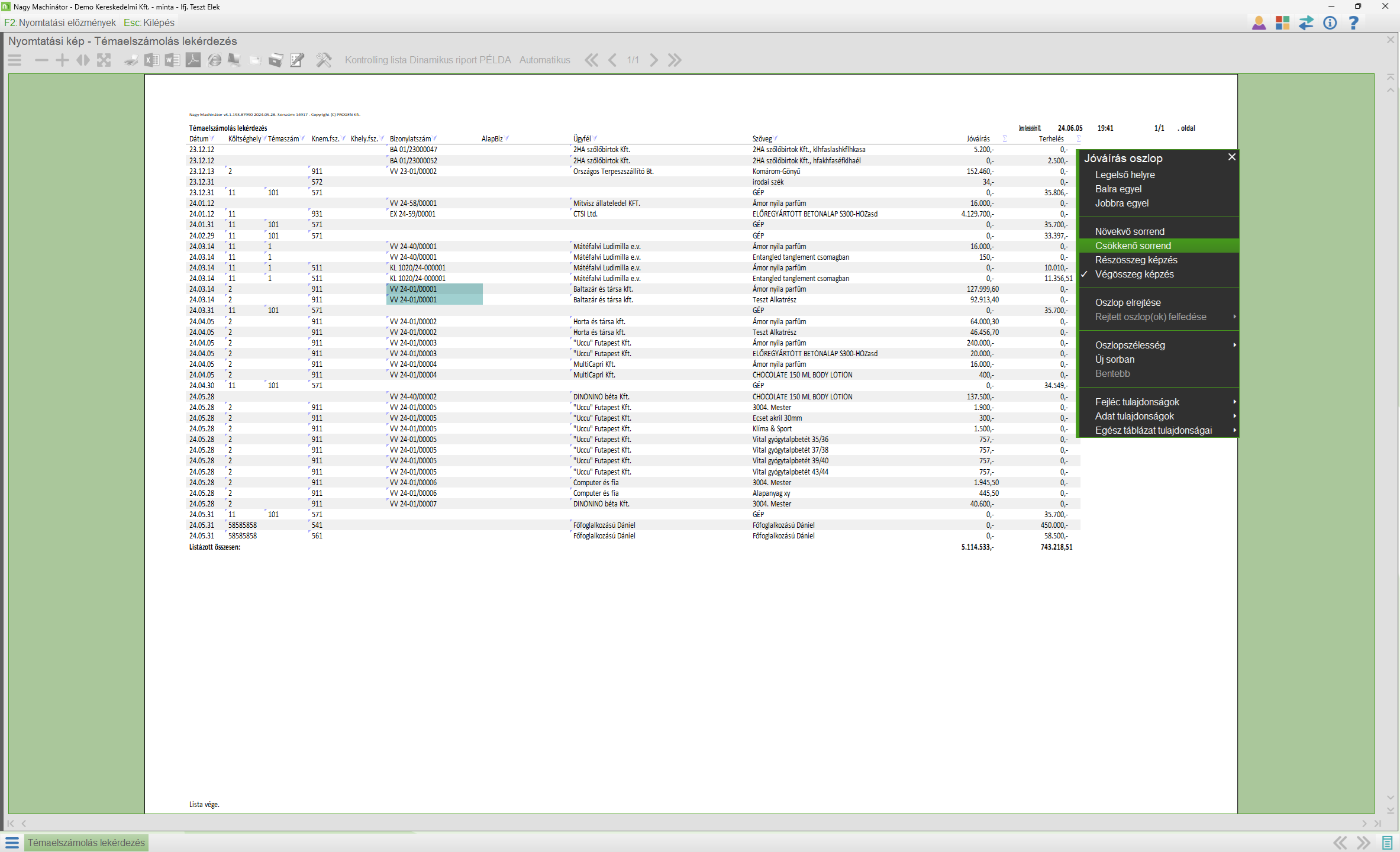The width and height of the screenshot is (1400, 852).
Task: Click the printer icon in toolbar
Action: [130, 60]
